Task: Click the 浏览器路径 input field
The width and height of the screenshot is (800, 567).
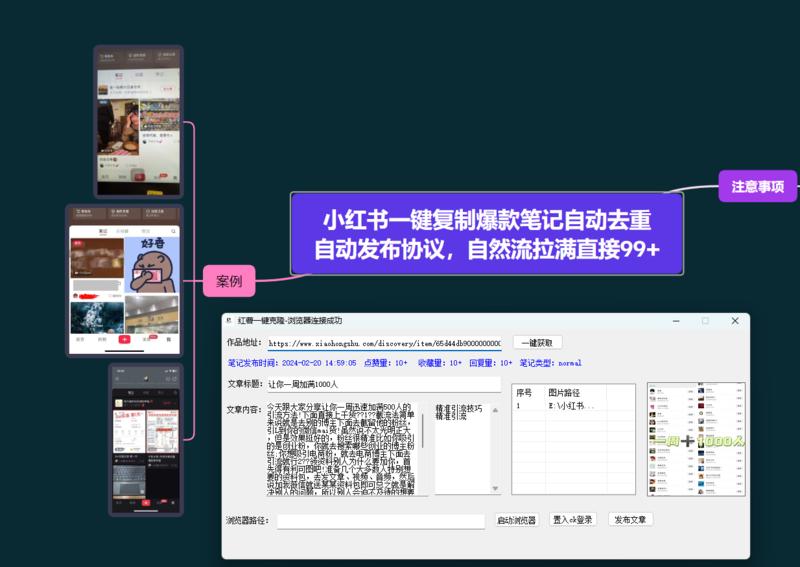Action: tap(381, 521)
